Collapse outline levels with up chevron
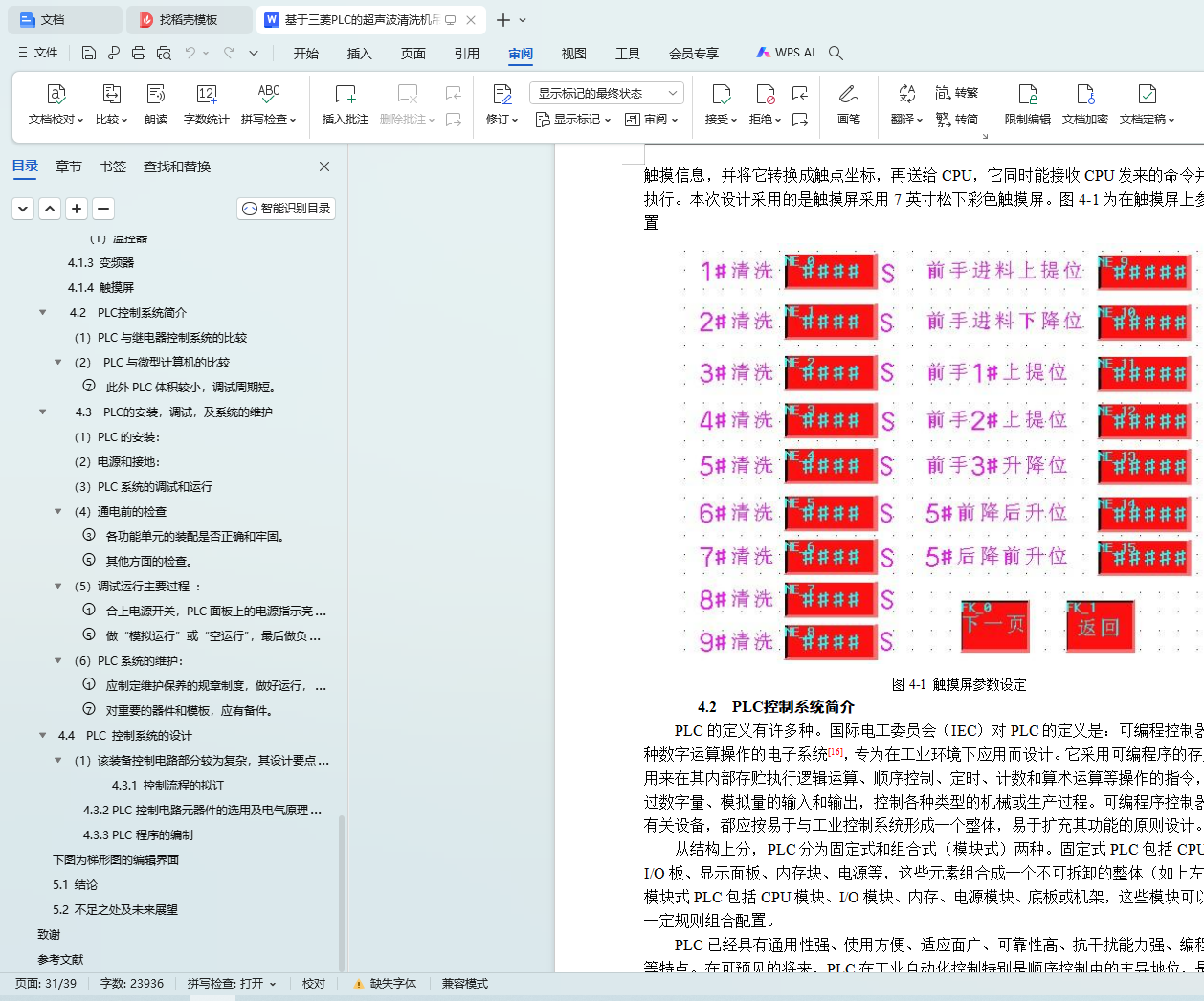1204x1001 pixels. [x=50, y=208]
